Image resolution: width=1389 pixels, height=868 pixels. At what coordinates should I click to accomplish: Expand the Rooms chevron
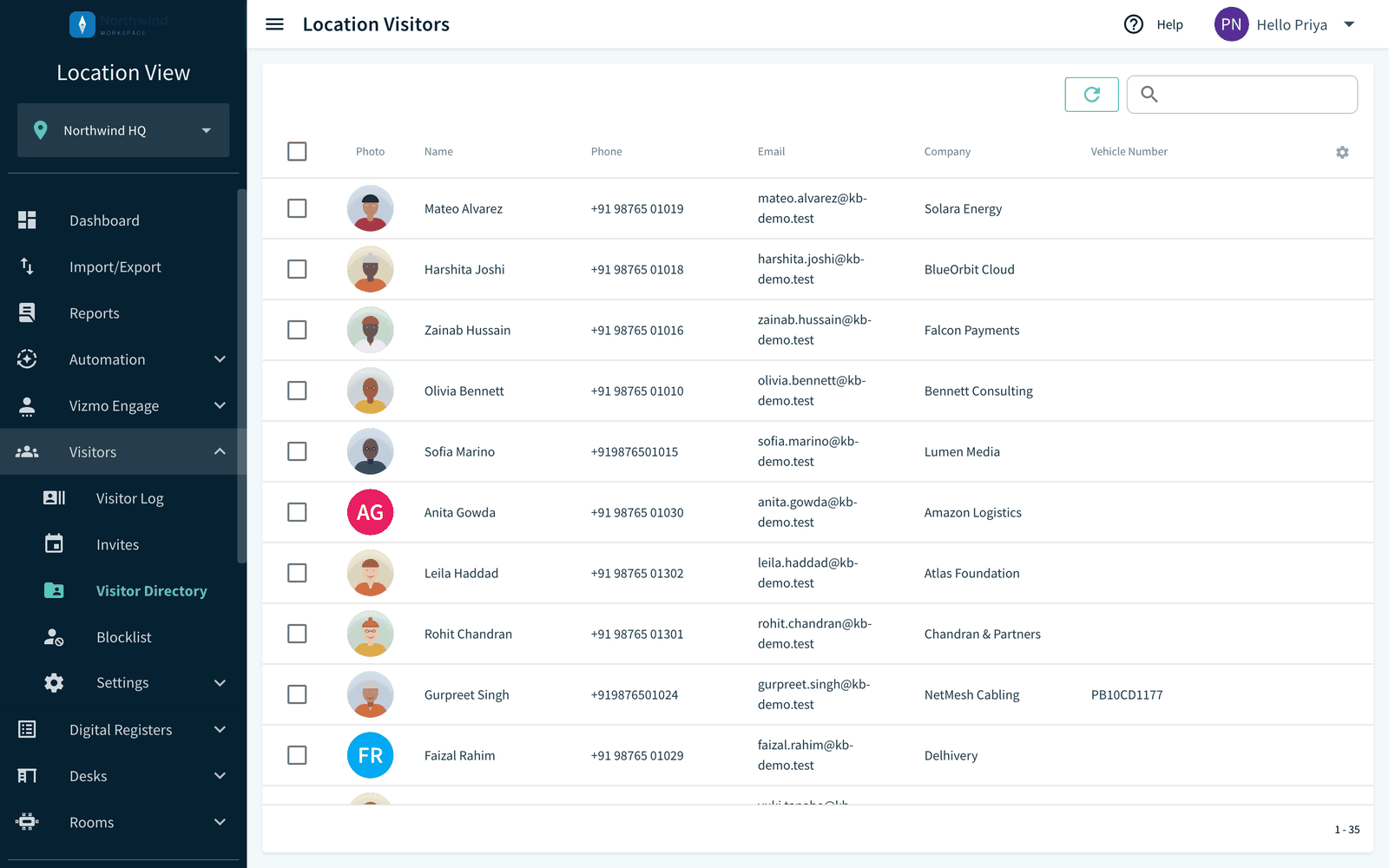[x=220, y=822]
